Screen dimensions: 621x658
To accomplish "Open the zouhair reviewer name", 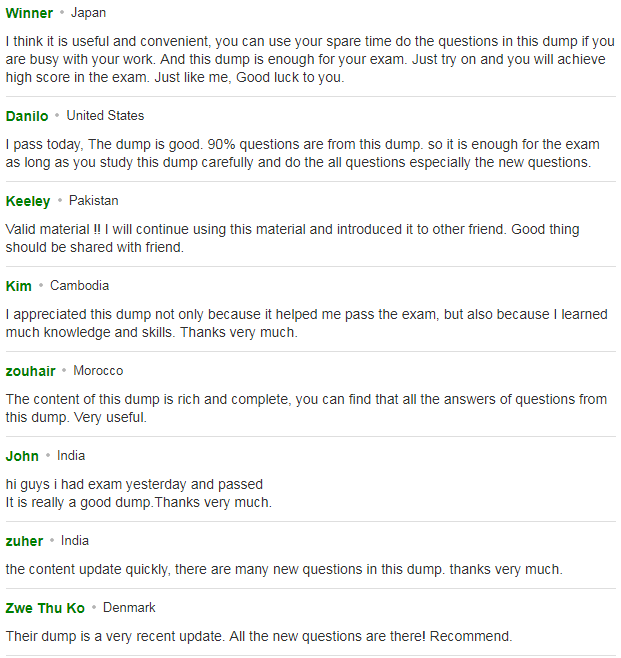I will [x=30, y=371].
